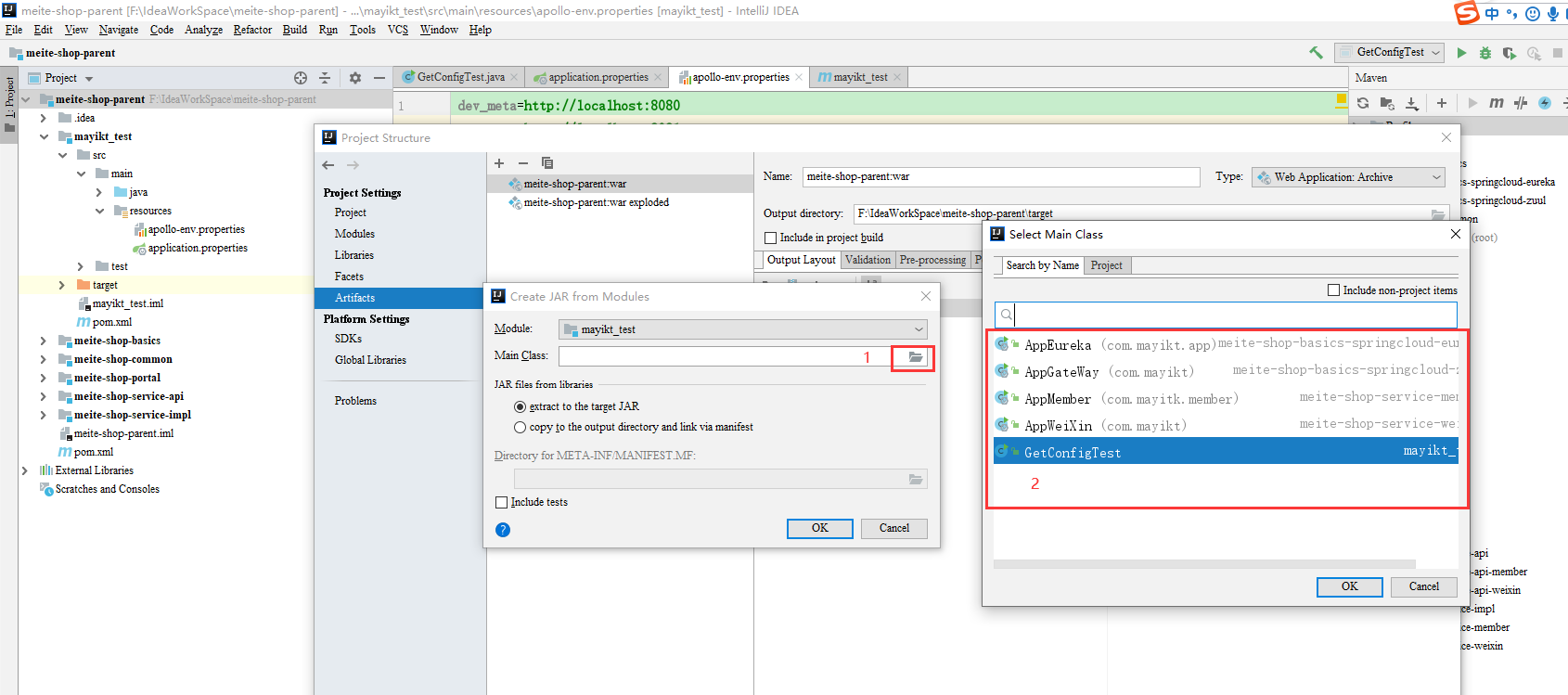1568x695 pixels.
Task: Locate opened file in Project panel
Action: tap(301, 78)
